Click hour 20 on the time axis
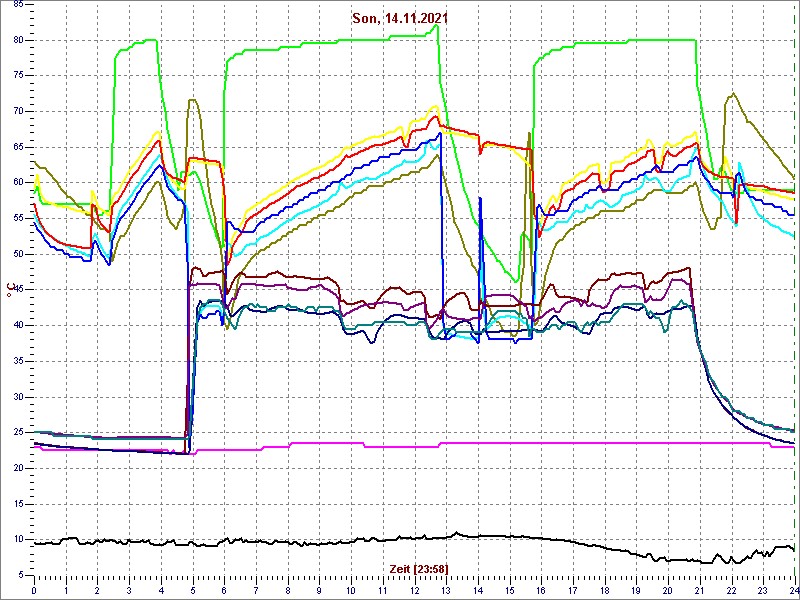Viewport: 800px width, 600px height. click(668, 588)
